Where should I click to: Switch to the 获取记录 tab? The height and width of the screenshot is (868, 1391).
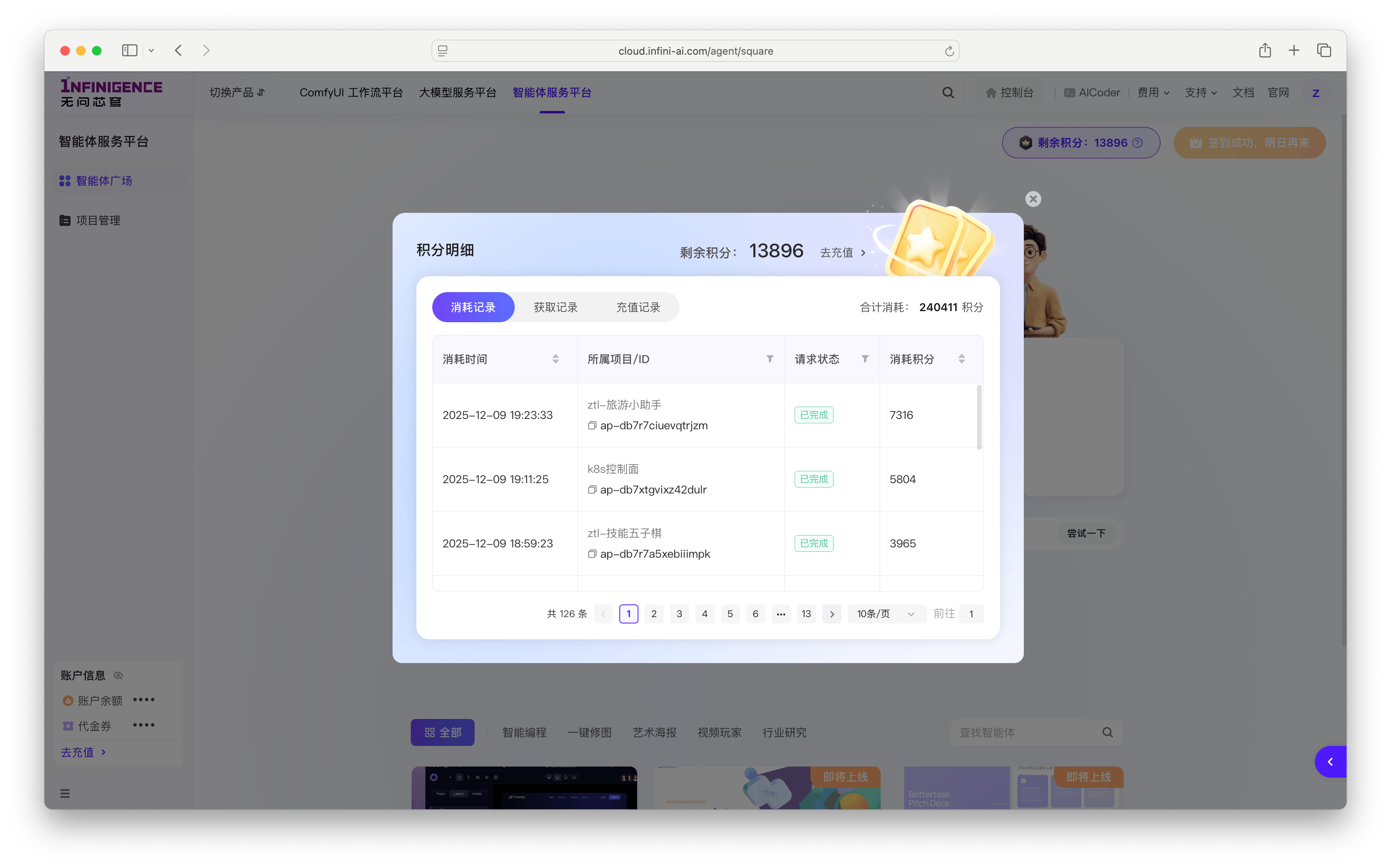pyautogui.click(x=556, y=307)
